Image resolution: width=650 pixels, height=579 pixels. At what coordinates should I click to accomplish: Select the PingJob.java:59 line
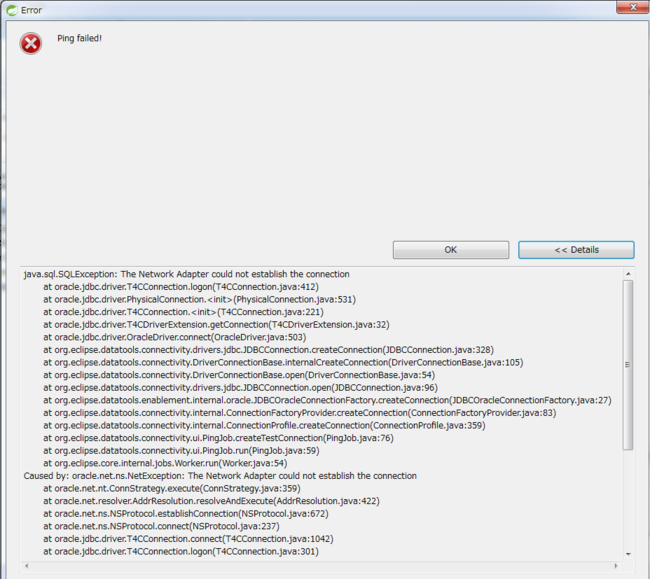(181, 451)
